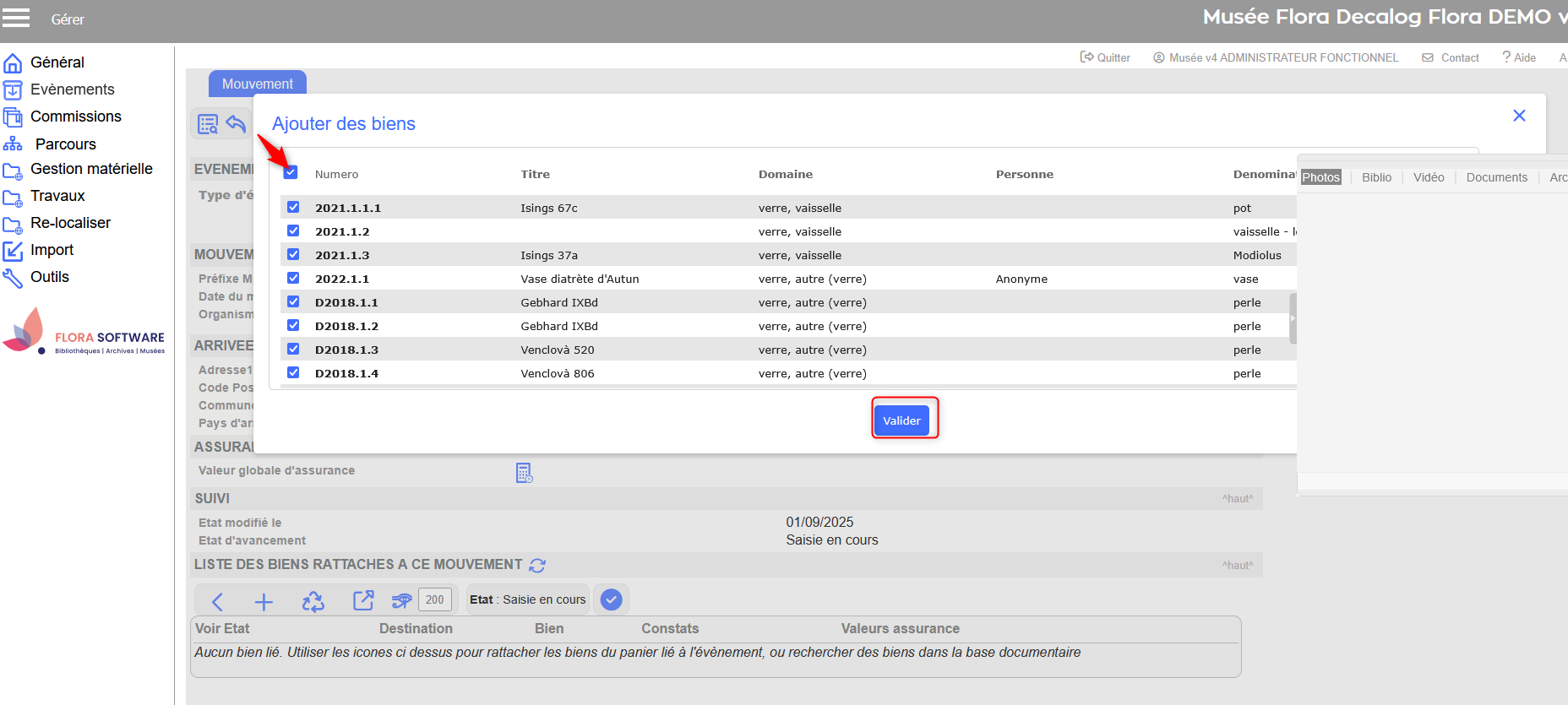Click ^haut^ in the Liste des biens header
The image size is (1568, 705).
[1237, 566]
